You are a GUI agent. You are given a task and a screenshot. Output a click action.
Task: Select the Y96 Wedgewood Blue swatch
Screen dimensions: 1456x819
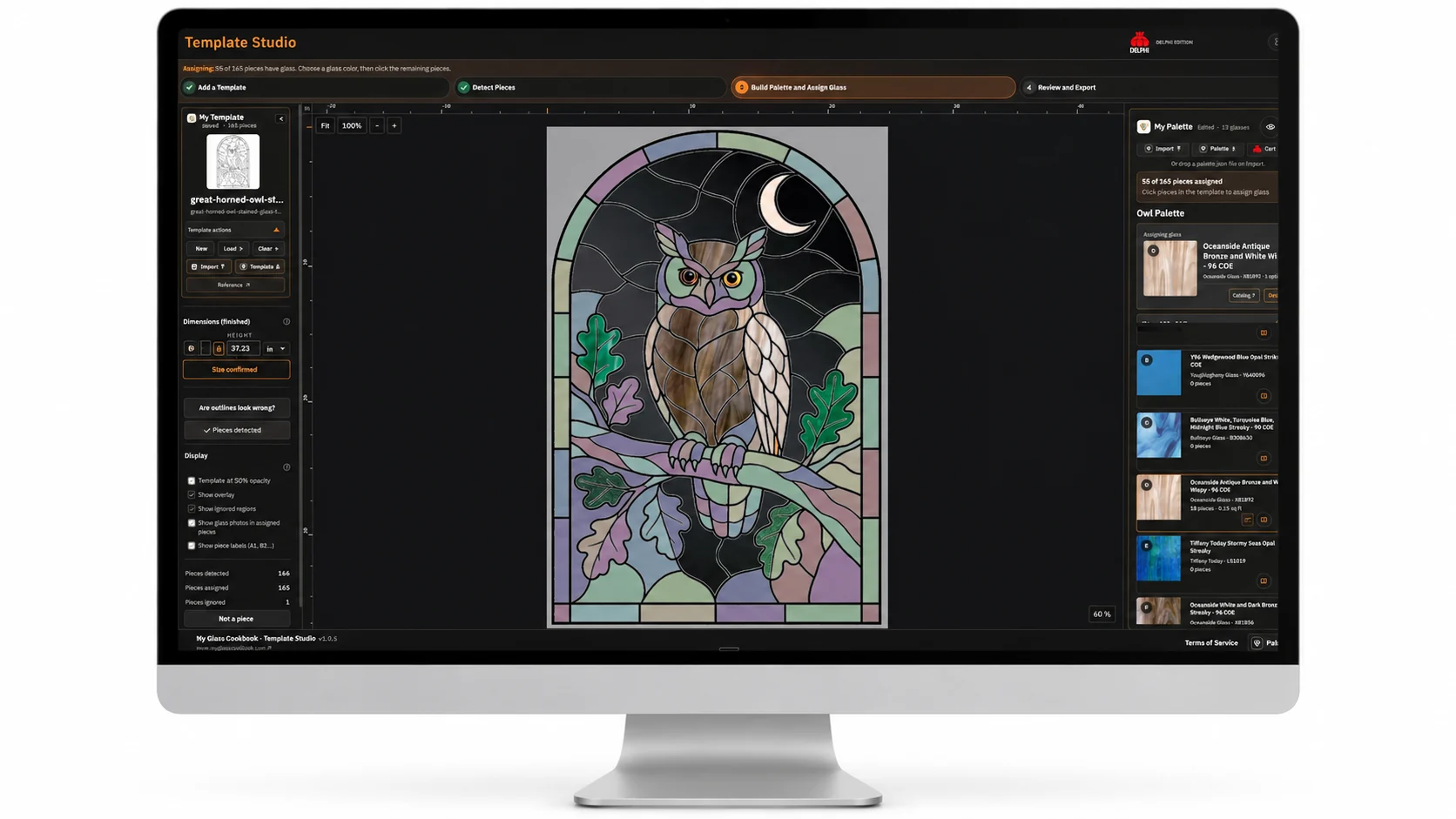[1158, 373]
